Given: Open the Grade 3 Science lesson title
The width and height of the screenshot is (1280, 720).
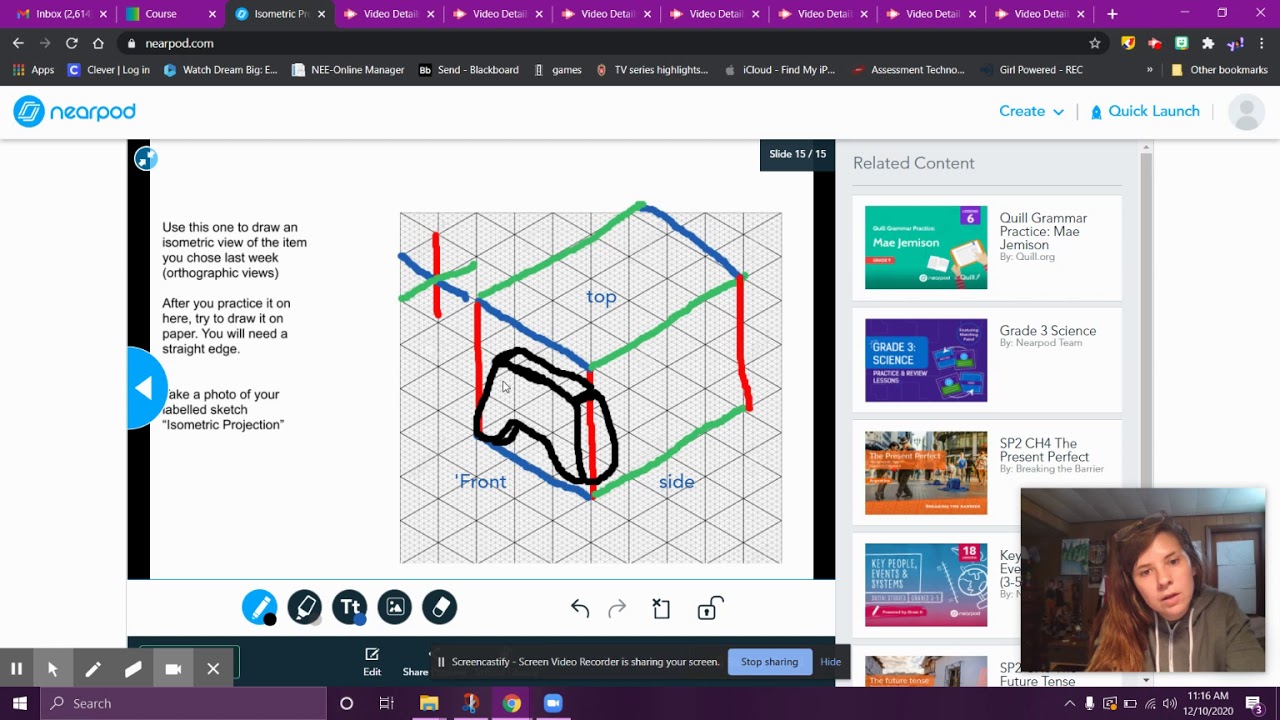Looking at the screenshot, I should tap(1048, 331).
